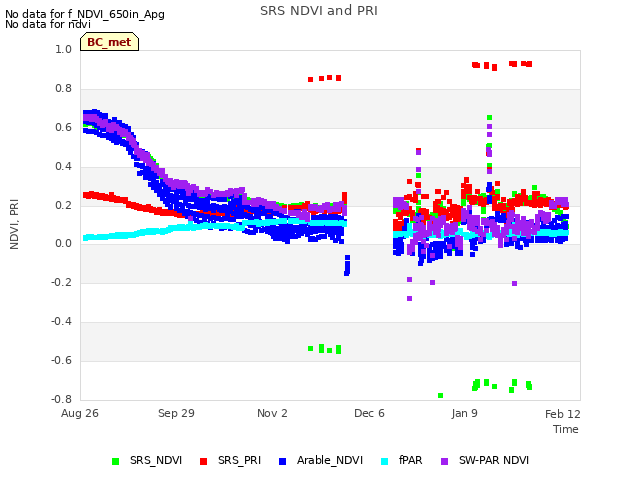Select the fPAR legend label
The height and width of the screenshot is (480, 640).
click(x=410, y=460)
